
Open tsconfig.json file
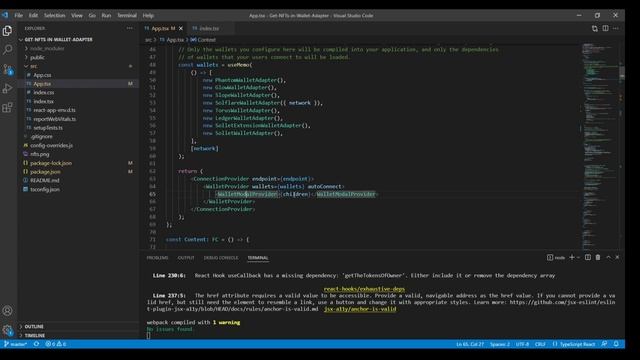[45, 189]
